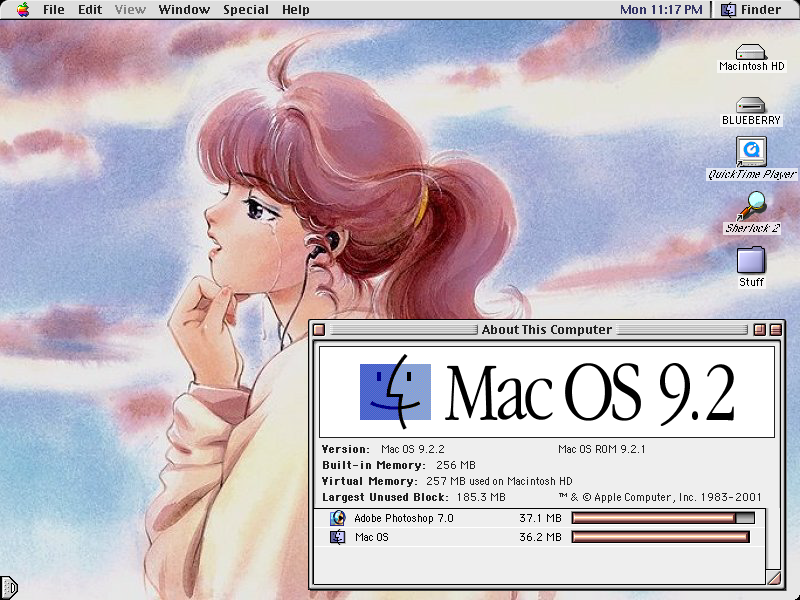800x600 pixels.
Task: Click the Mac OS memory usage bar
Action: tap(660, 537)
